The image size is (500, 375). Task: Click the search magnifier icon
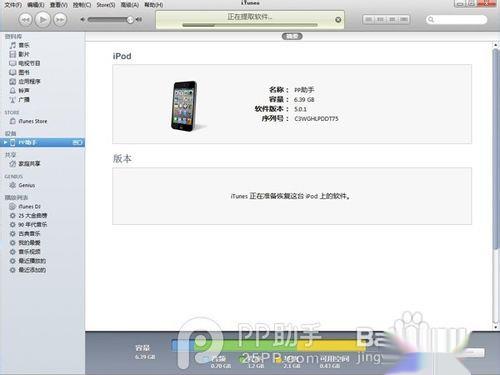(x=431, y=20)
